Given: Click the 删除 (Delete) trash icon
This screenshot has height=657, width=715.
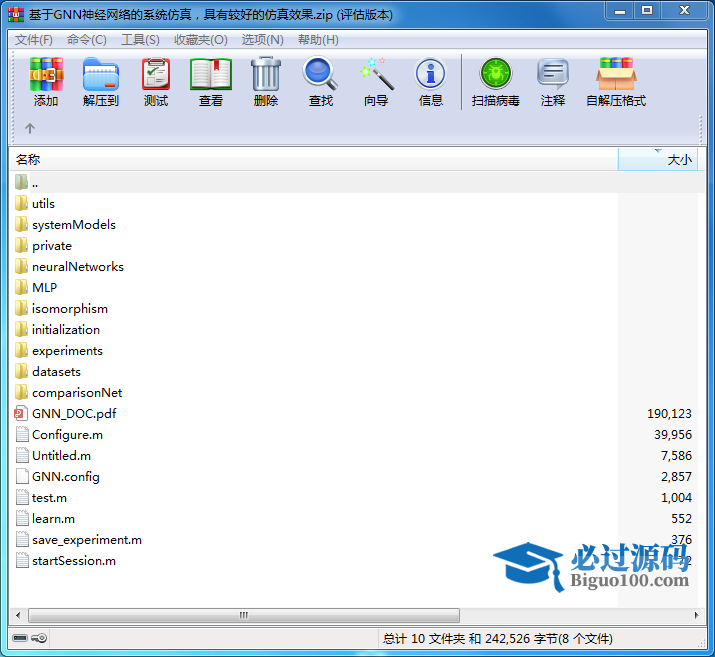Looking at the screenshot, I should tap(266, 74).
